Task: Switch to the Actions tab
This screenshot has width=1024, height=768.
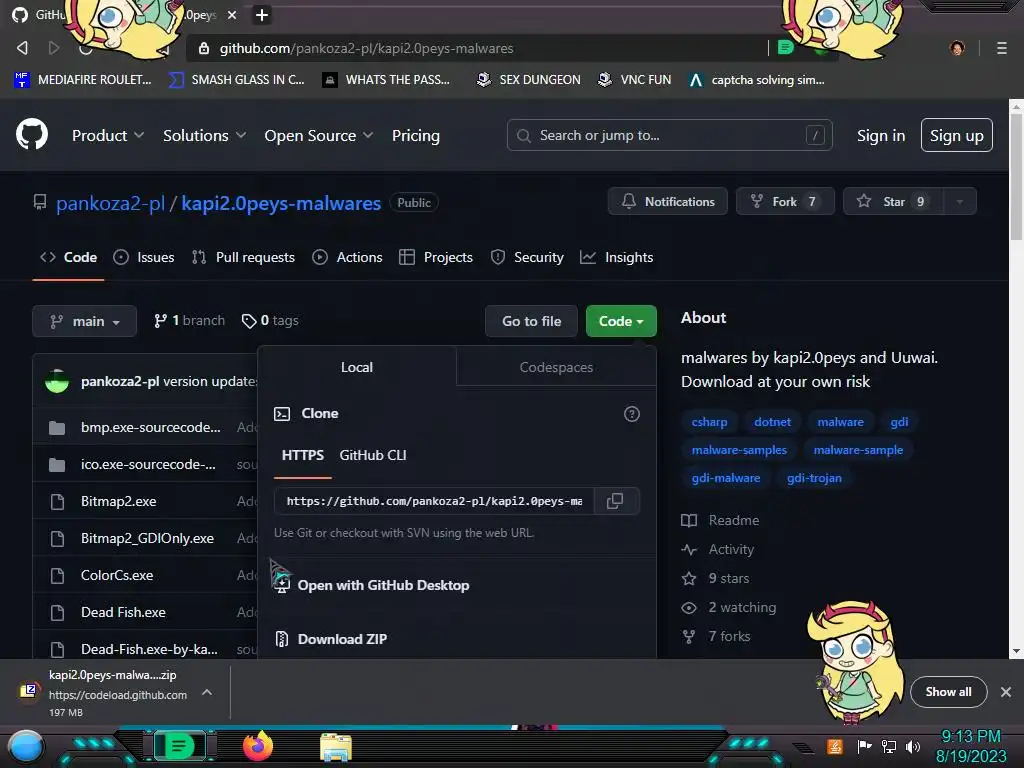Action: pos(347,257)
